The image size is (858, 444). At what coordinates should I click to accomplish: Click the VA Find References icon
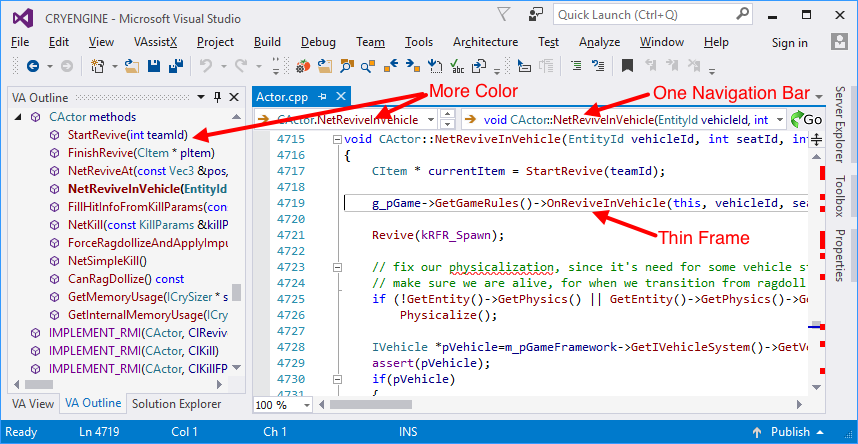[x=368, y=66]
